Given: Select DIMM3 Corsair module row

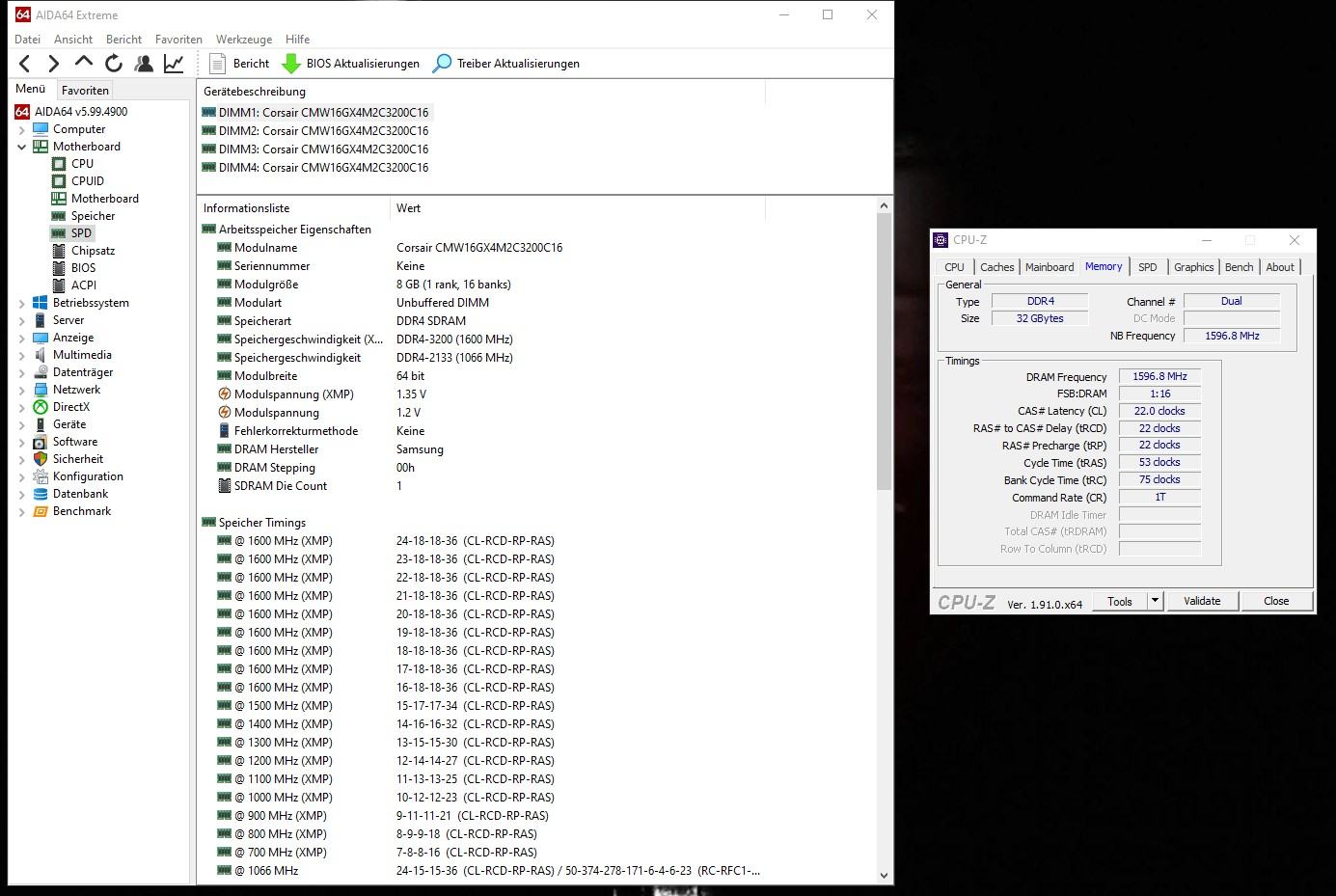Looking at the screenshot, I should [x=315, y=149].
